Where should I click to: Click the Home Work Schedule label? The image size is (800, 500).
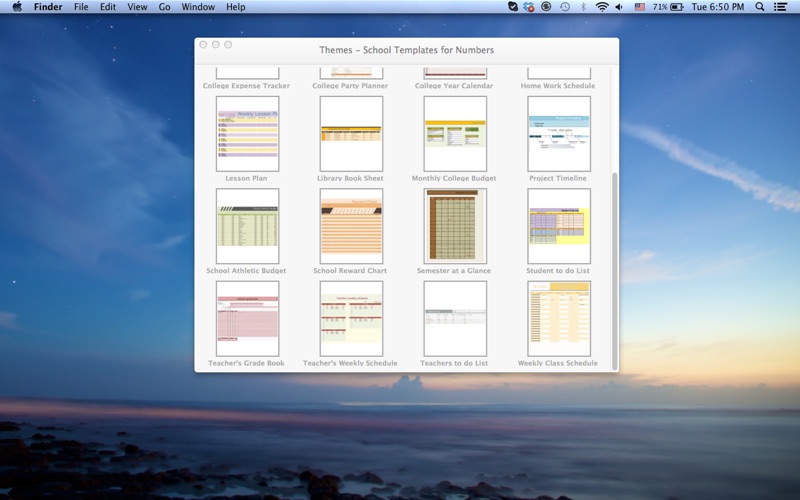click(x=558, y=86)
